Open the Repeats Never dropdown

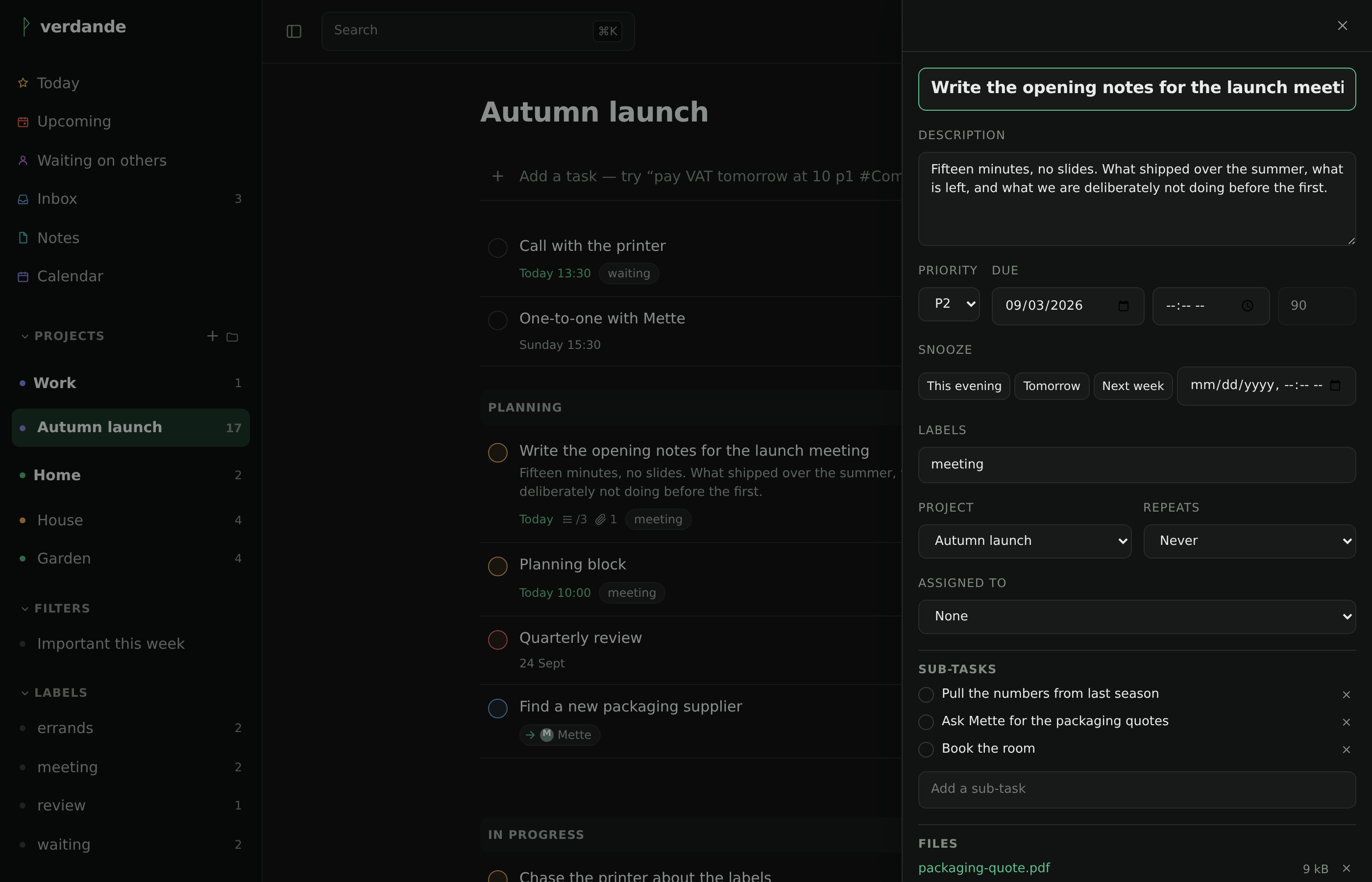[1249, 541]
